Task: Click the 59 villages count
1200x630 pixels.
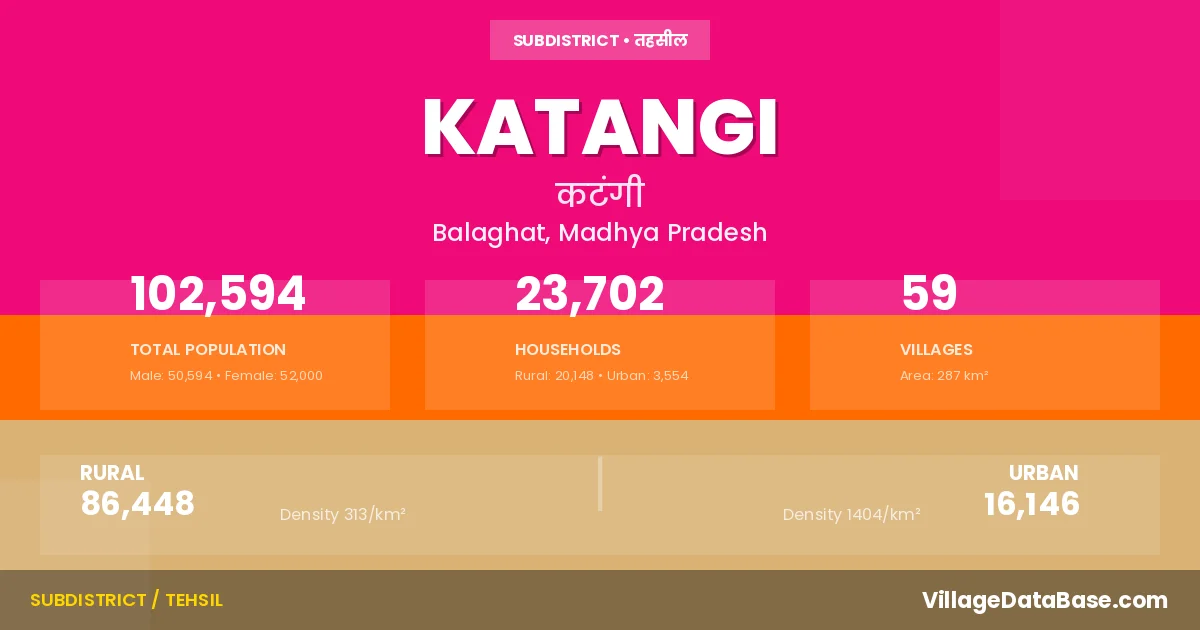Action: point(929,294)
